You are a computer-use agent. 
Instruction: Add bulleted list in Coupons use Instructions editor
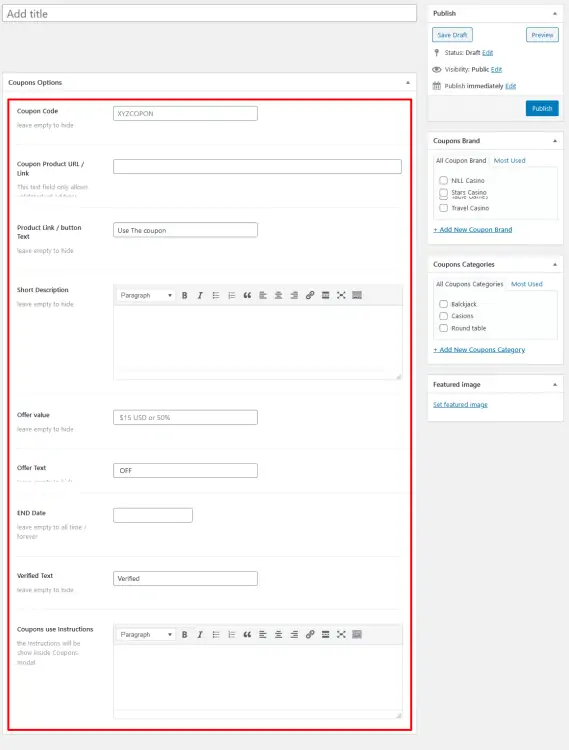point(216,634)
